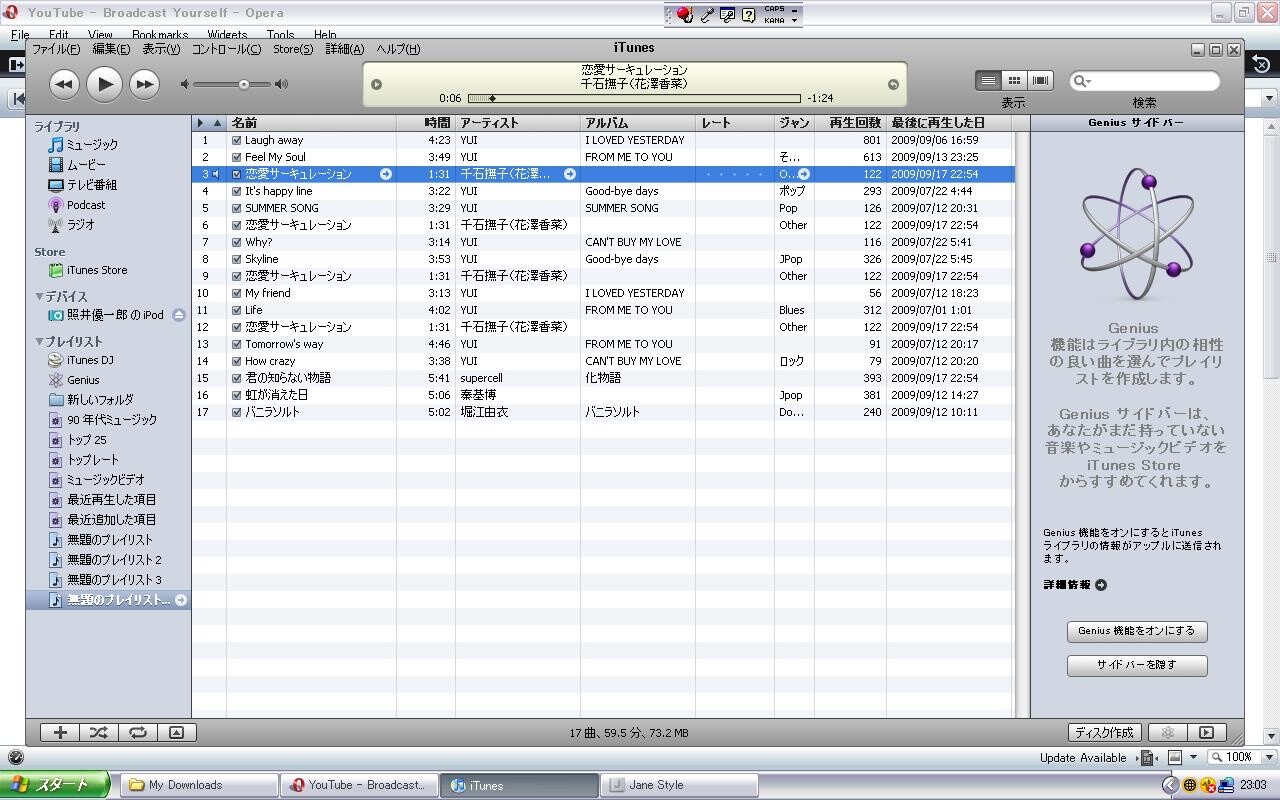Screen dimensions: 1280x800
Task: Eject the iPod device icon
Action: click(179, 314)
